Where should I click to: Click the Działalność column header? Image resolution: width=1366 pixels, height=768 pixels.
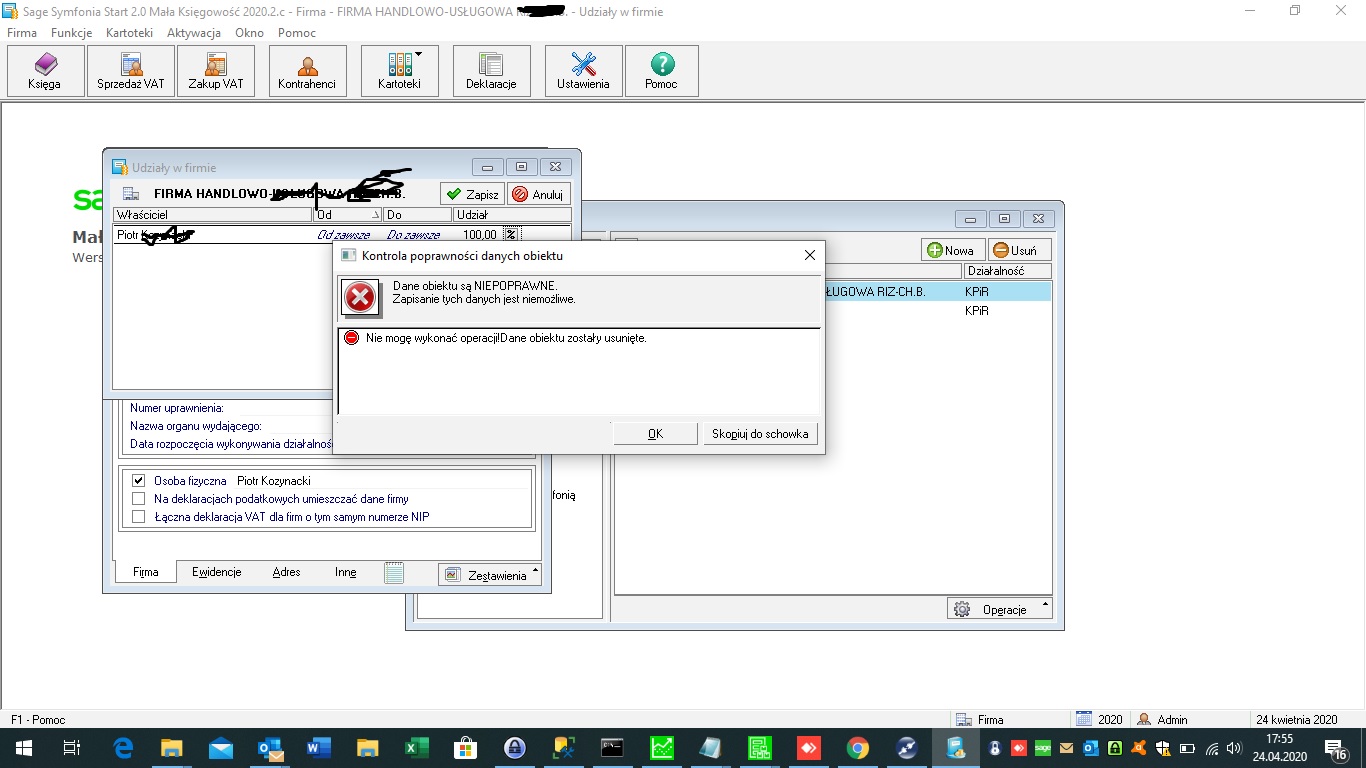click(x=1007, y=271)
